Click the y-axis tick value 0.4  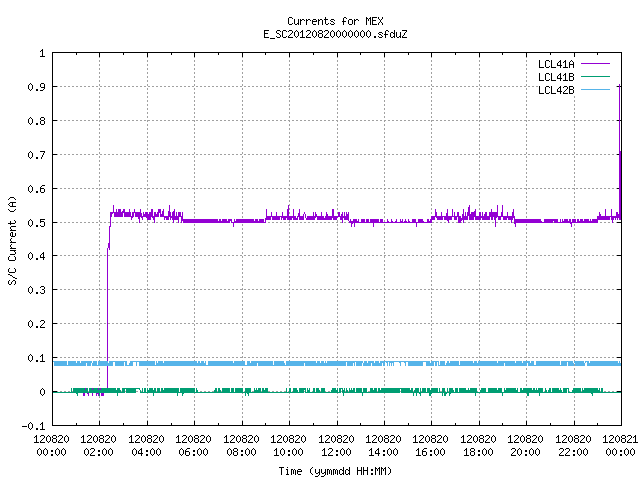click(x=36, y=256)
